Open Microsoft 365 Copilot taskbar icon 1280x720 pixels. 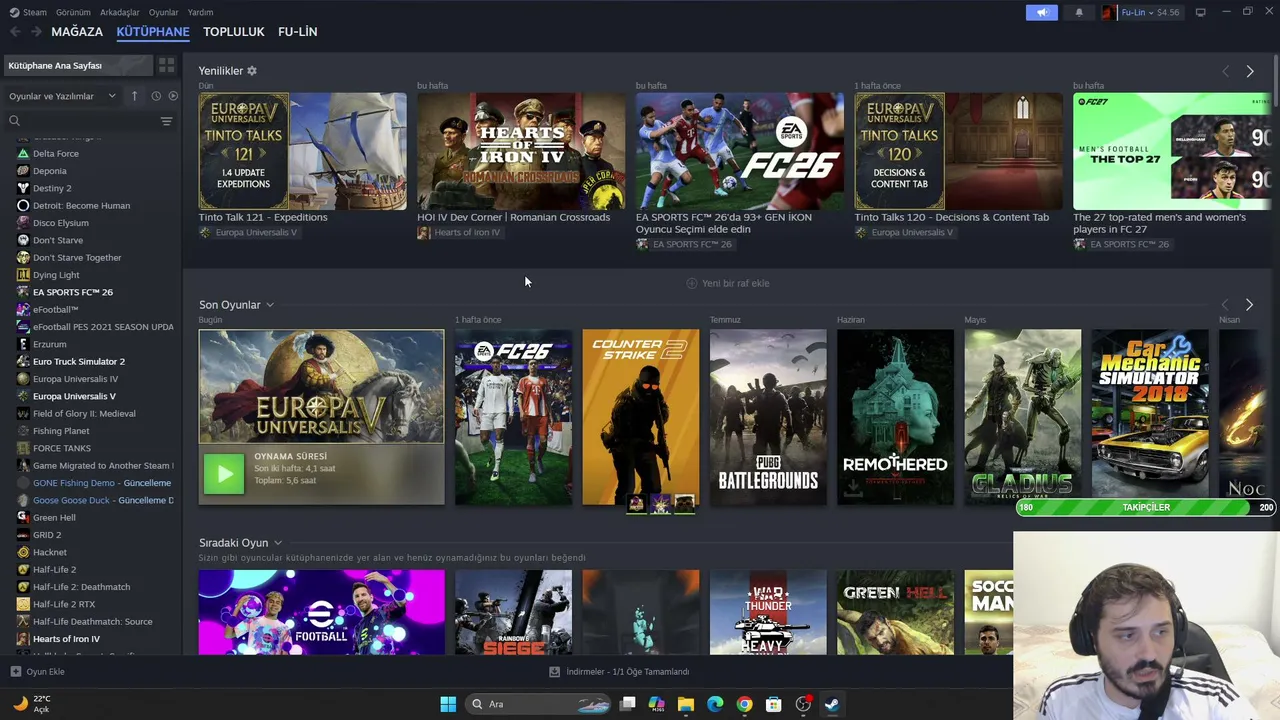click(656, 704)
